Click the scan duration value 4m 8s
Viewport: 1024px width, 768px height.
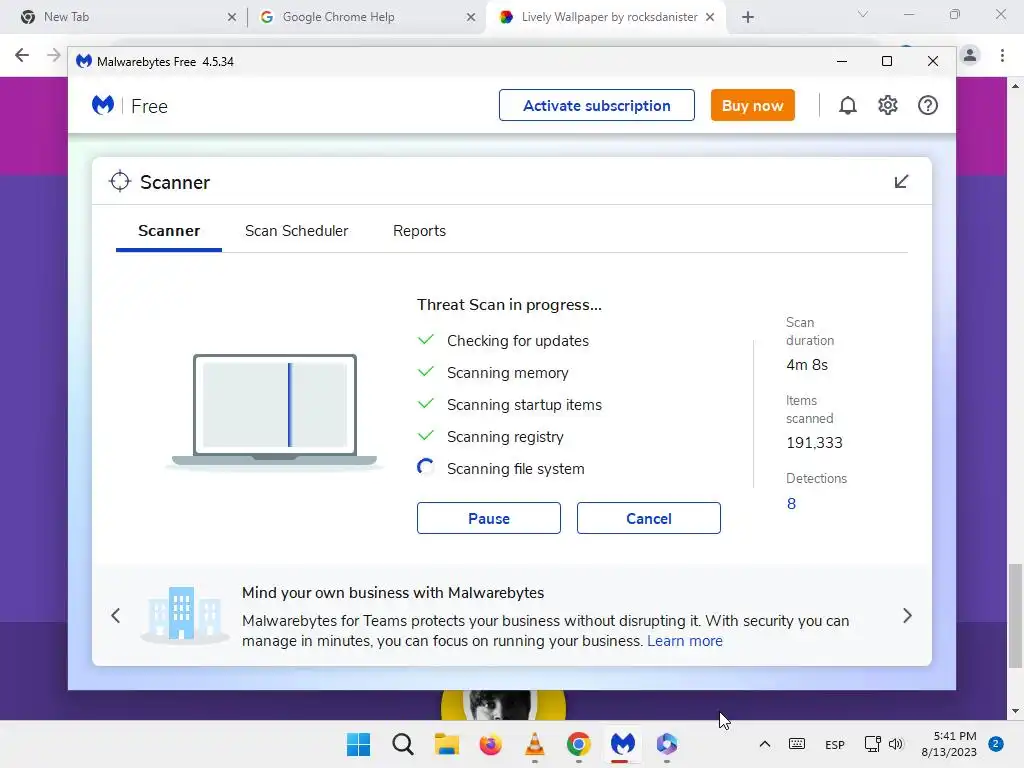pyautogui.click(x=807, y=365)
